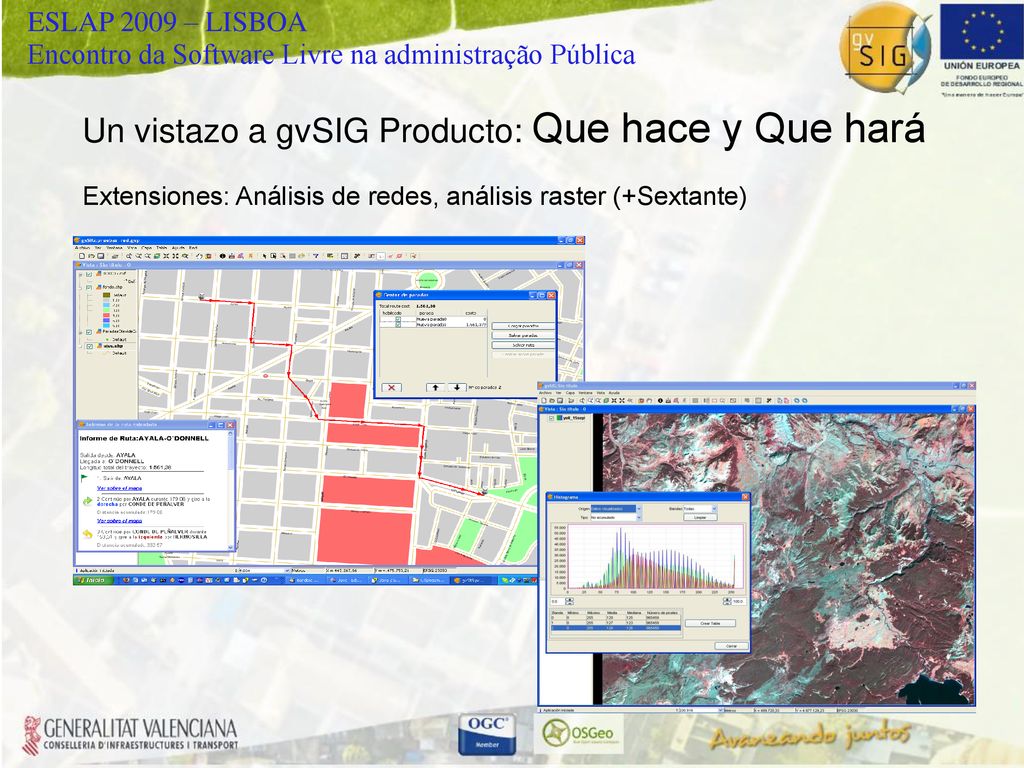Click the red X delete-stop button
Screen dimensions: 1024x768
(392, 387)
